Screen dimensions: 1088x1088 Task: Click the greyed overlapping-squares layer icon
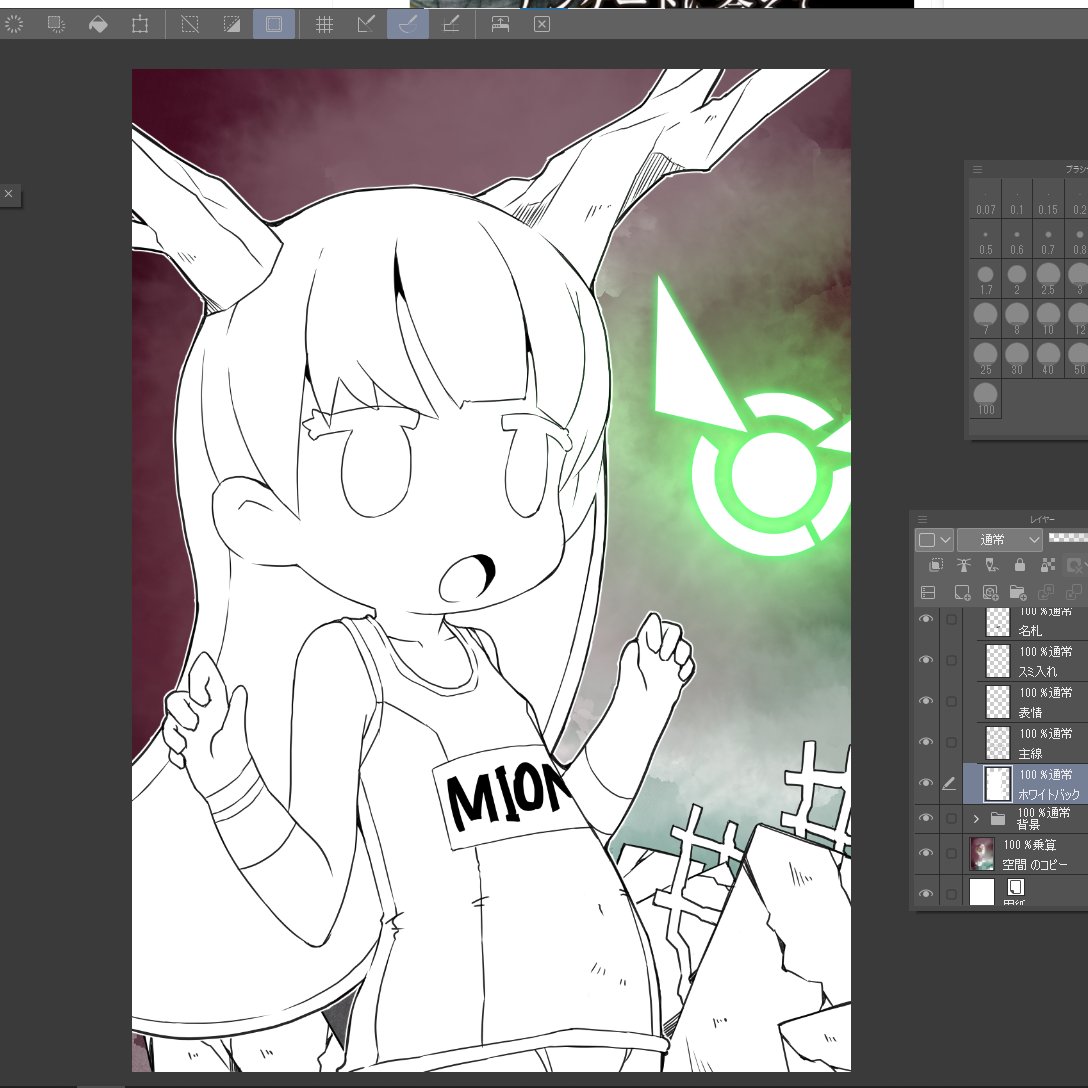coord(1046,593)
